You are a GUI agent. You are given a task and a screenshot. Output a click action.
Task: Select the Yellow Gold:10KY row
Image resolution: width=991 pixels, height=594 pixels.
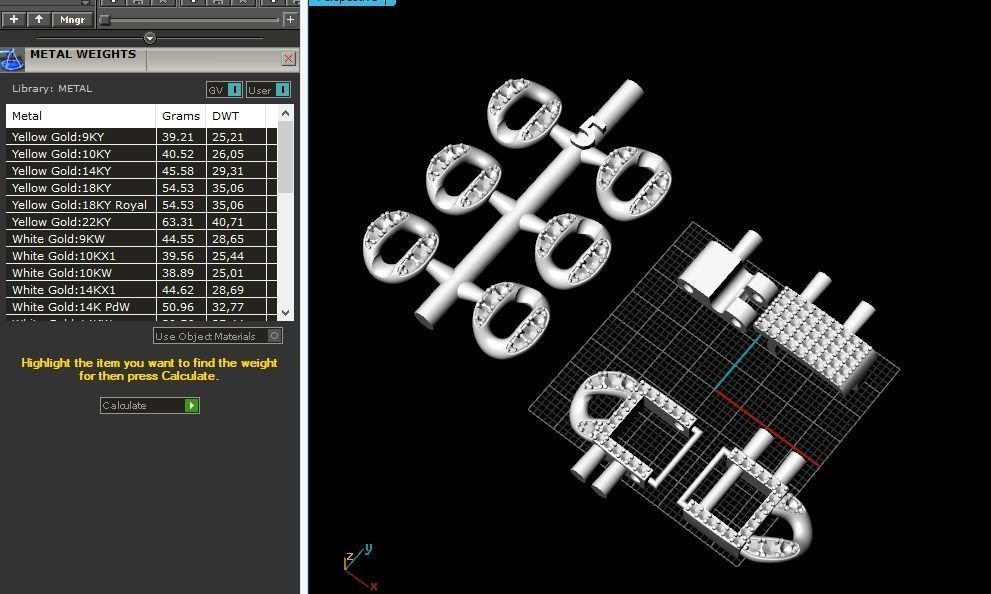[x=142, y=154]
